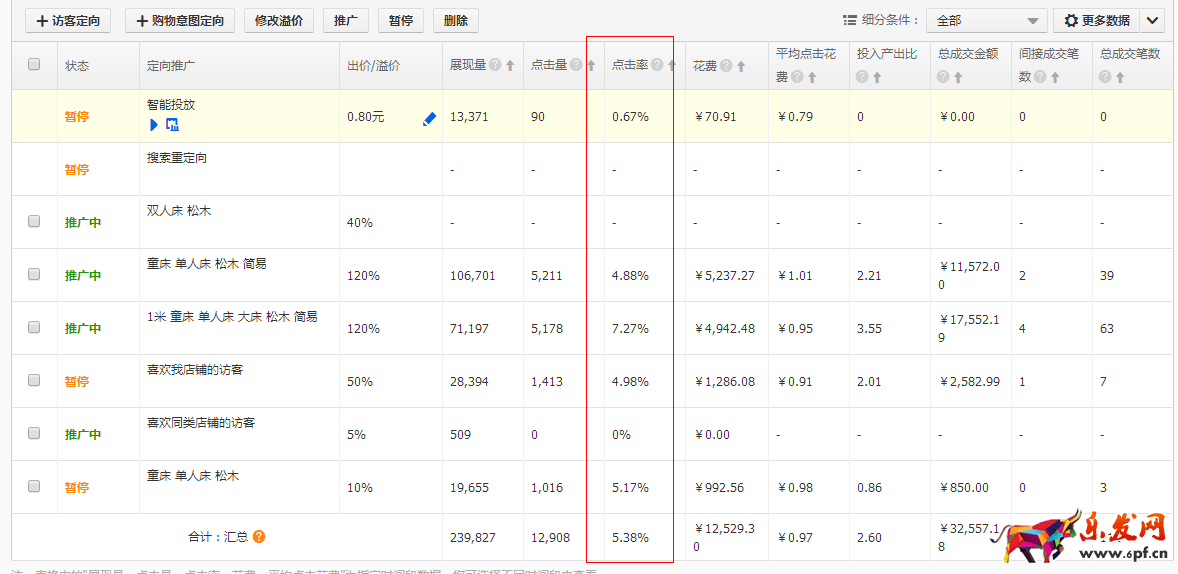Click the help icon next to 点击率
The height and width of the screenshot is (574, 1178).
(x=657, y=66)
